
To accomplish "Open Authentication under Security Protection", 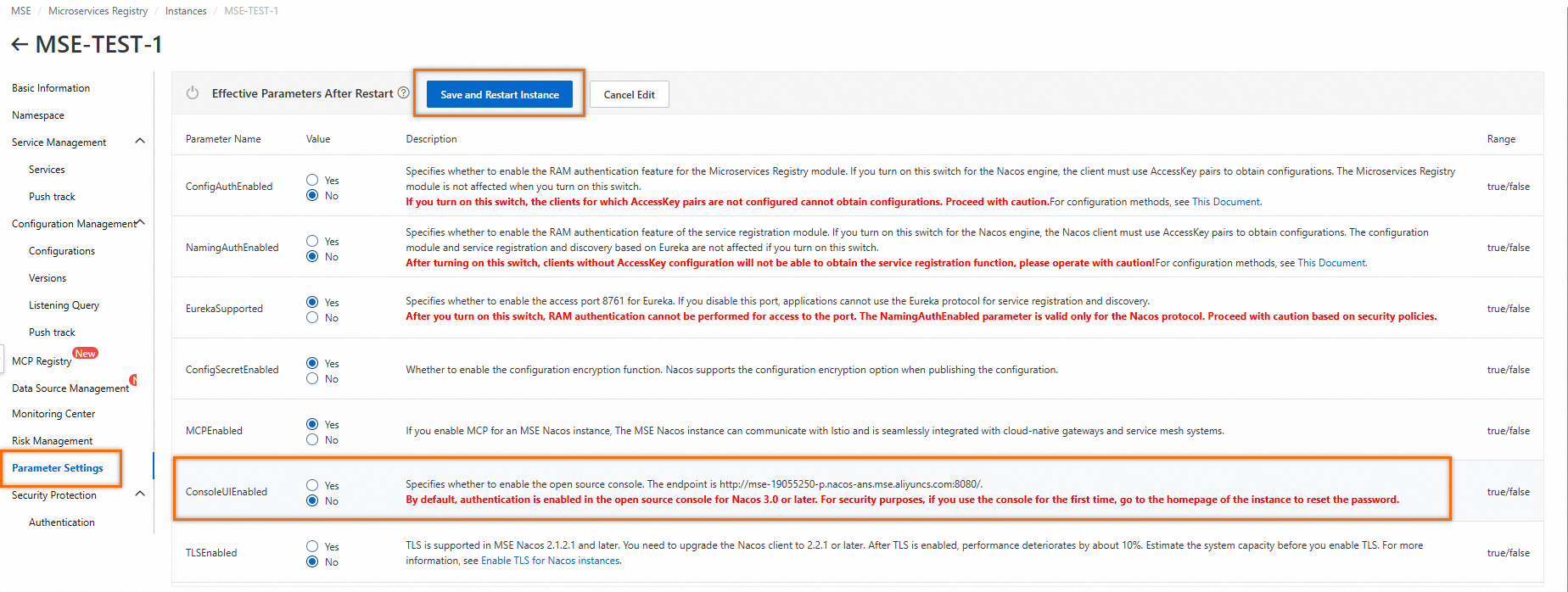I will [x=62, y=522].
